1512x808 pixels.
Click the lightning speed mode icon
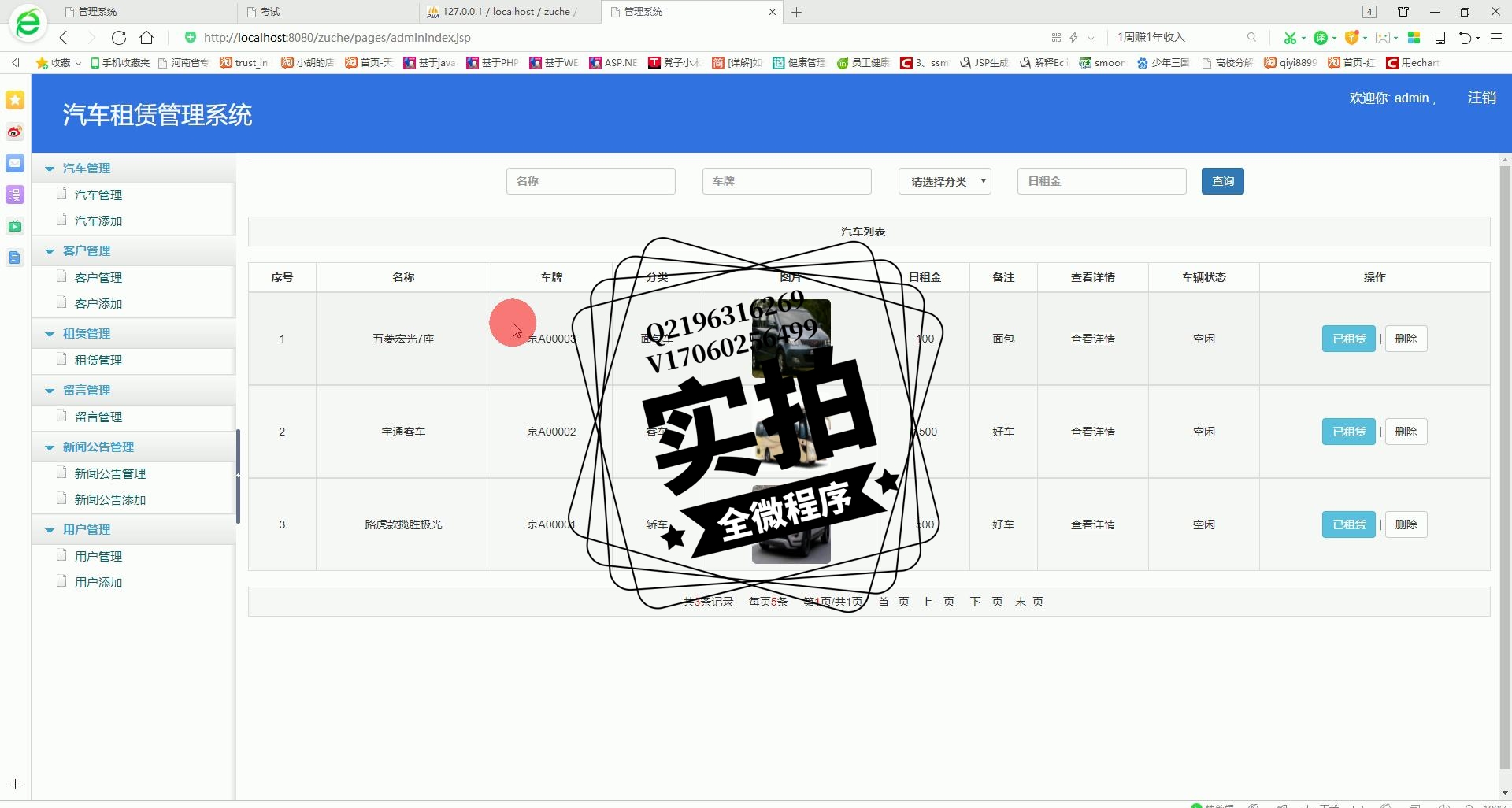(x=1073, y=37)
